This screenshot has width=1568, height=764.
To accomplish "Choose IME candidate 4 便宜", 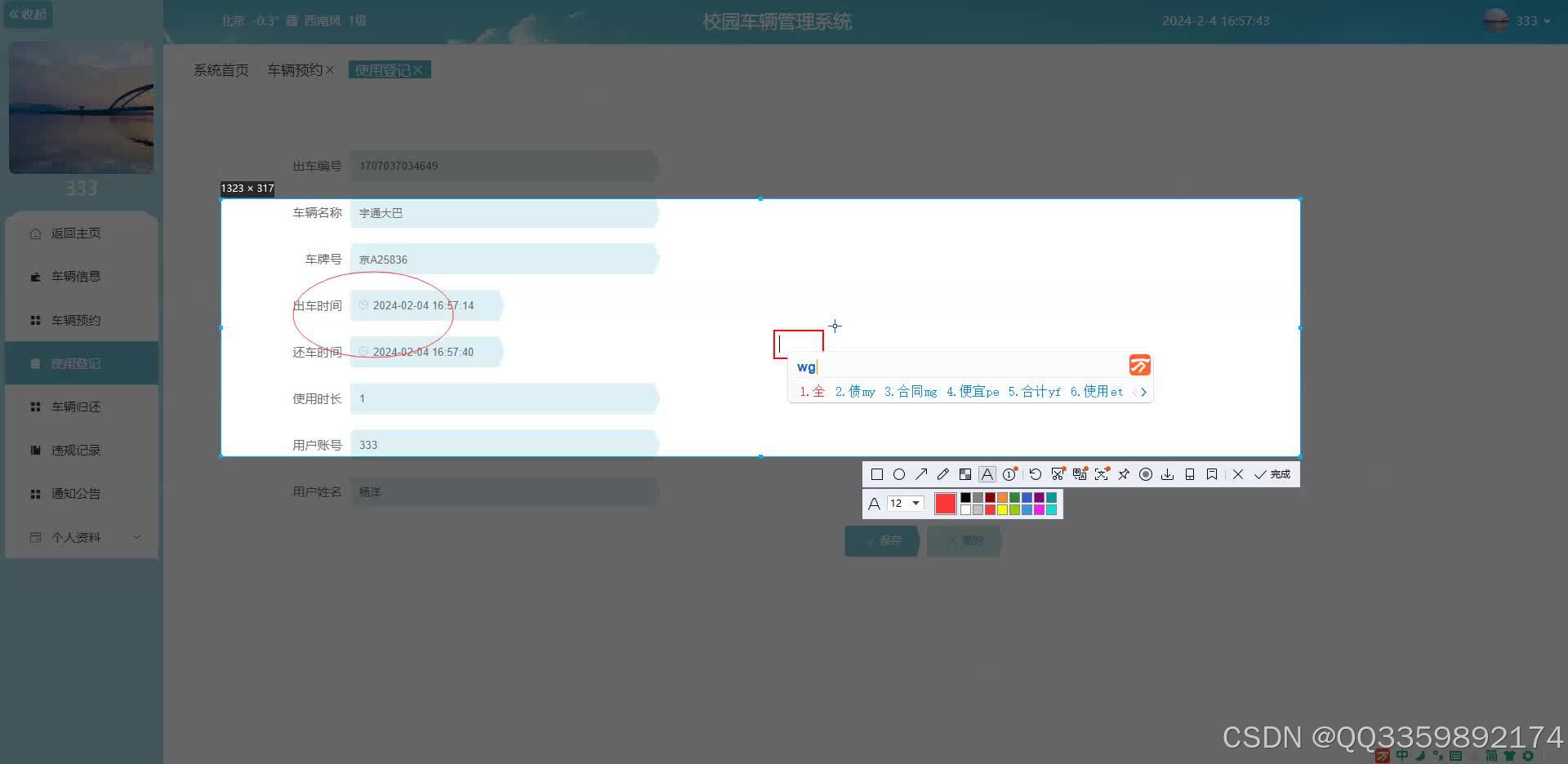I will click(973, 392).
